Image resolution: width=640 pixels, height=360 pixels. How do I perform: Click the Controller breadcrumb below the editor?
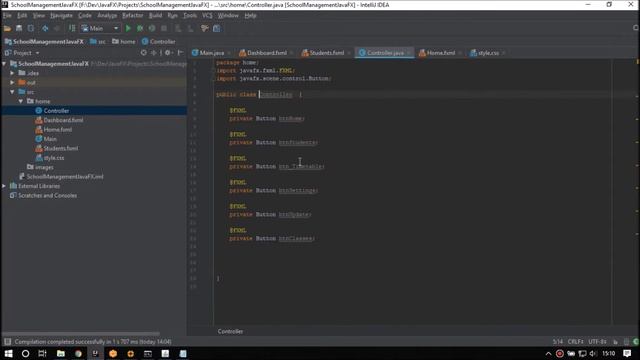230,331
